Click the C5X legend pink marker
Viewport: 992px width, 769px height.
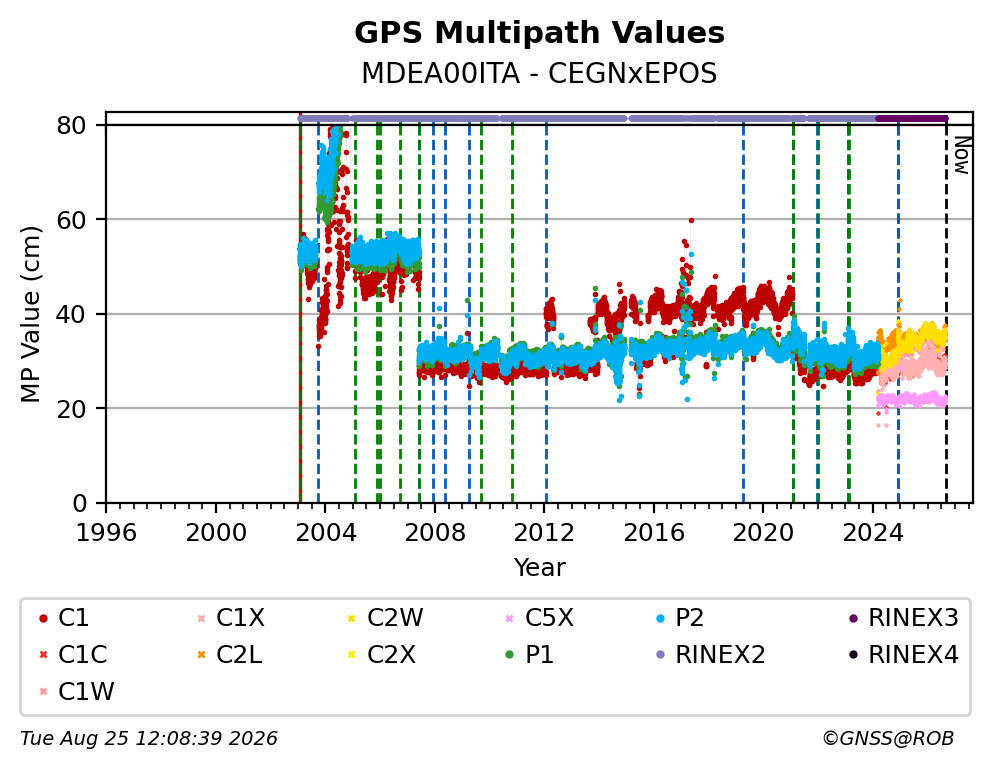coord(510,618)
